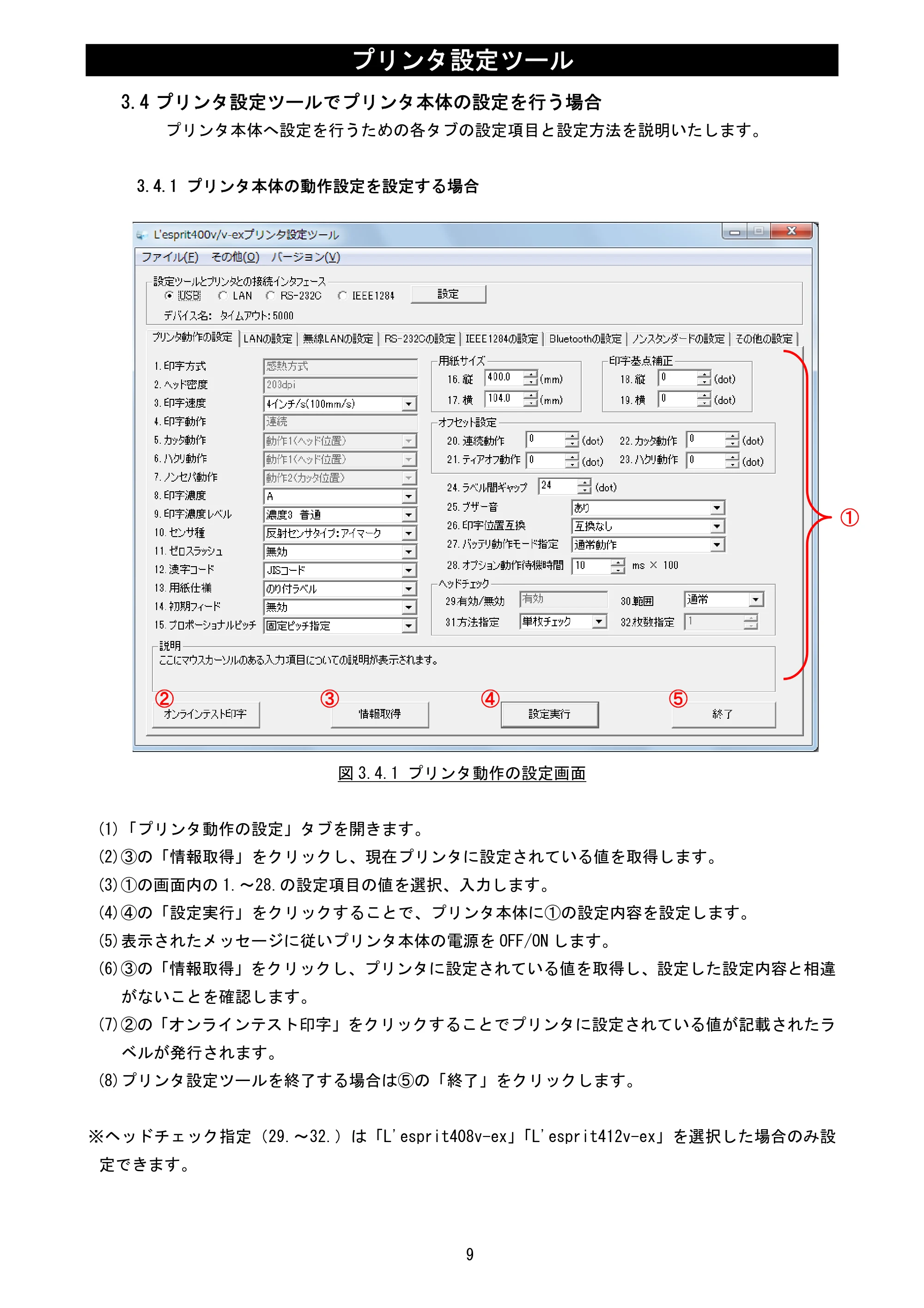
Task: Open the 印字速度 dropdown
Action: pyautogui.click(x=340, y=404)
